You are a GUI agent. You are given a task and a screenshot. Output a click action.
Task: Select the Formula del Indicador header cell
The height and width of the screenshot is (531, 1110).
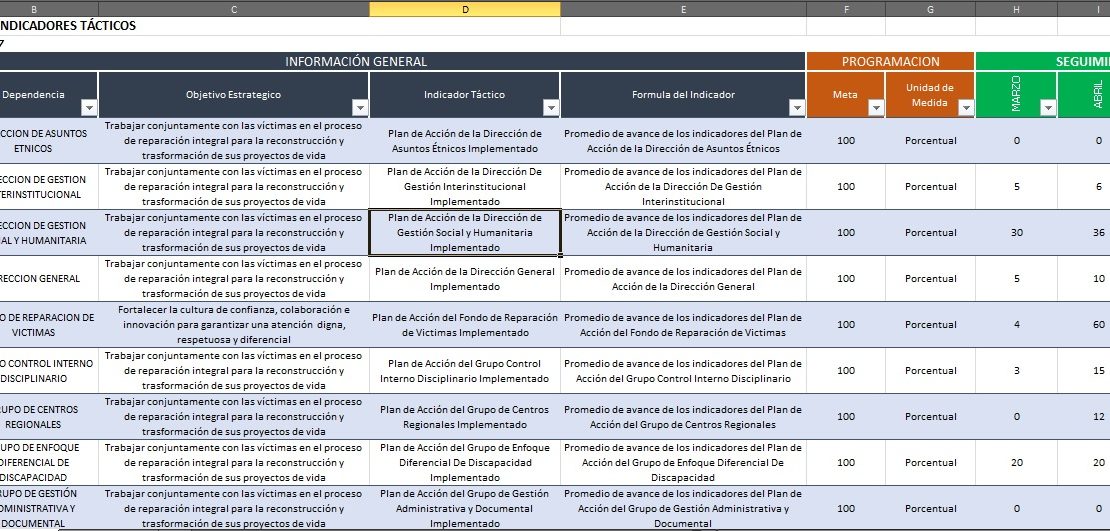[683, 95]
